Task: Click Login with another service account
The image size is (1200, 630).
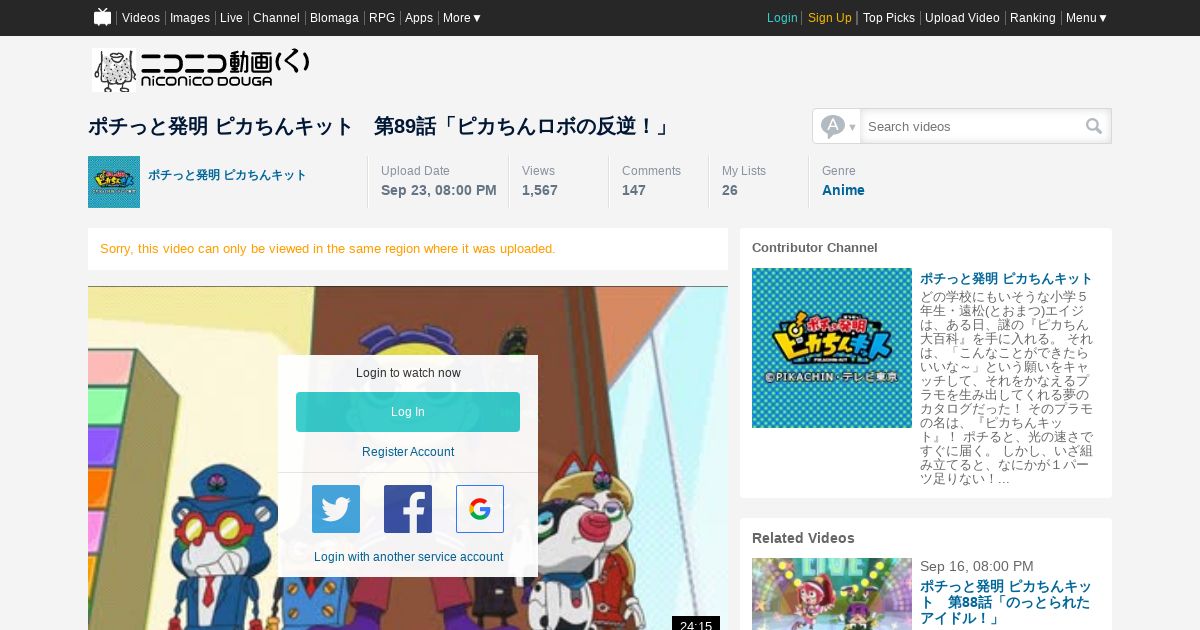Action: [x=408, y=557]
